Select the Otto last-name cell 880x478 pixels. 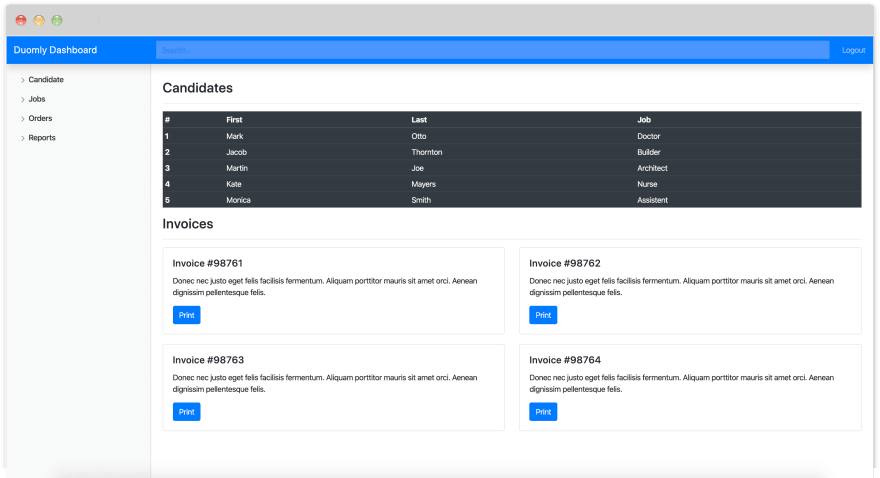[x=419, y=136]
